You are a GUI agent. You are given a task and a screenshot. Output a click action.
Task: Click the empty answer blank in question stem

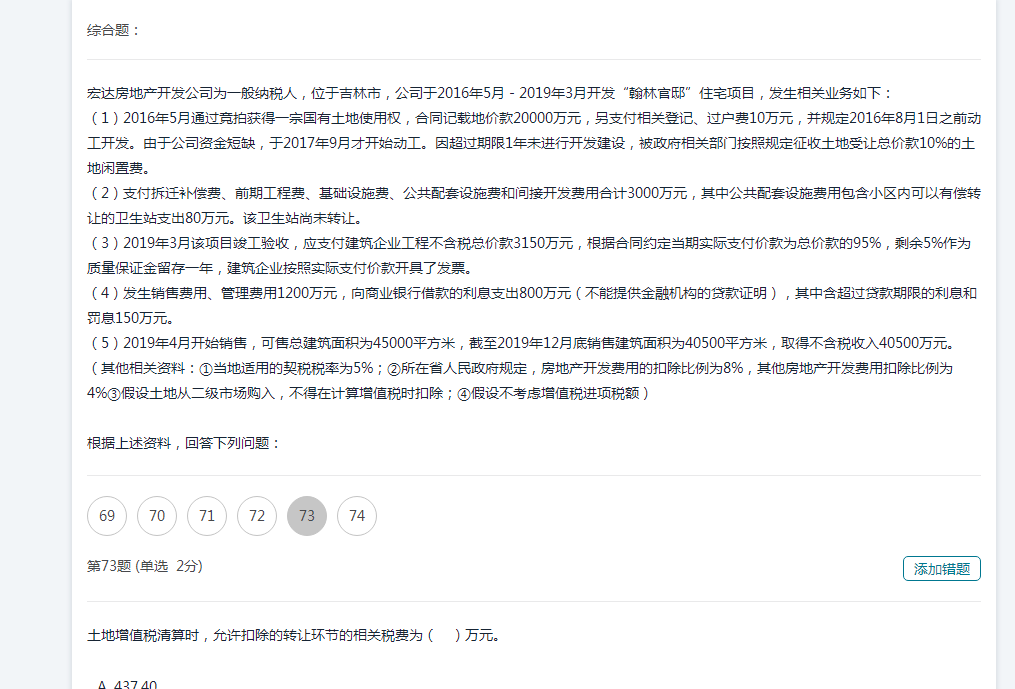pyautogui.click(x=443, y=634)
